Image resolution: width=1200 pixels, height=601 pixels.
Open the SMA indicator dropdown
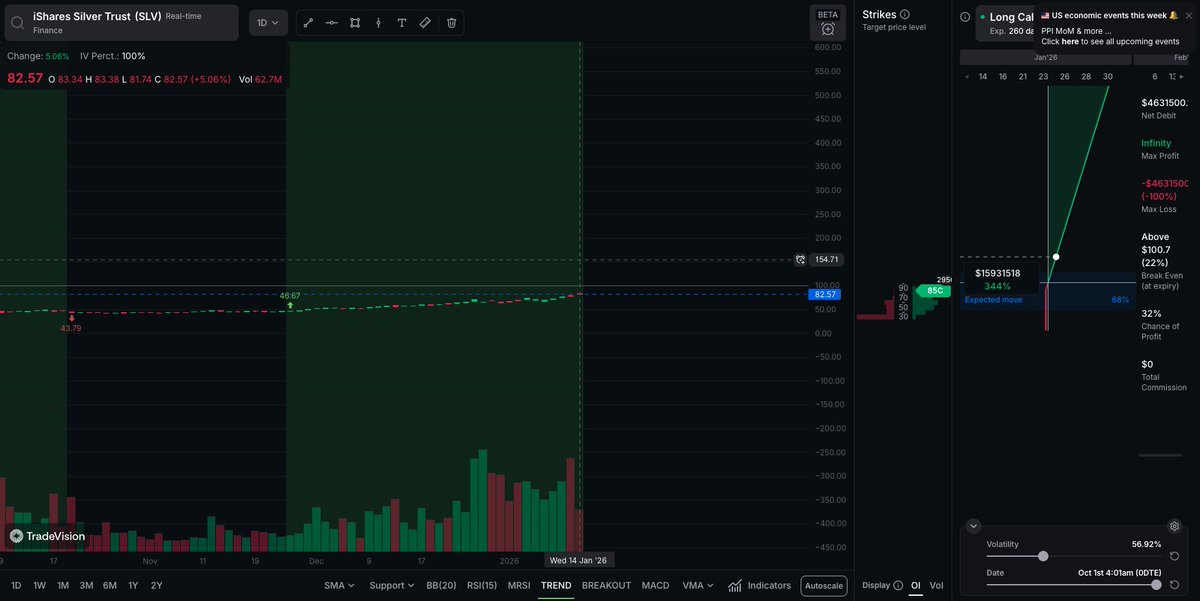(339, 585)
